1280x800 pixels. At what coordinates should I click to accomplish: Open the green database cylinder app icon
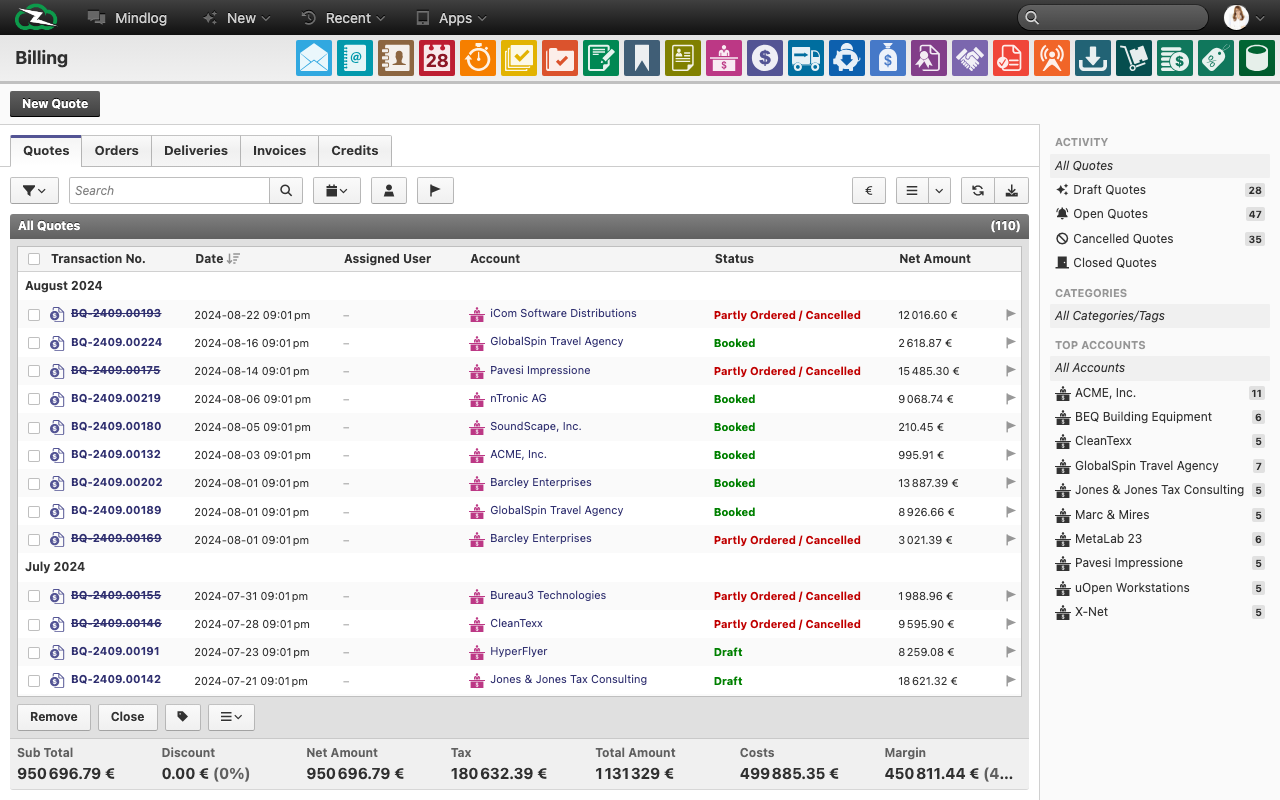(1257, 58)
